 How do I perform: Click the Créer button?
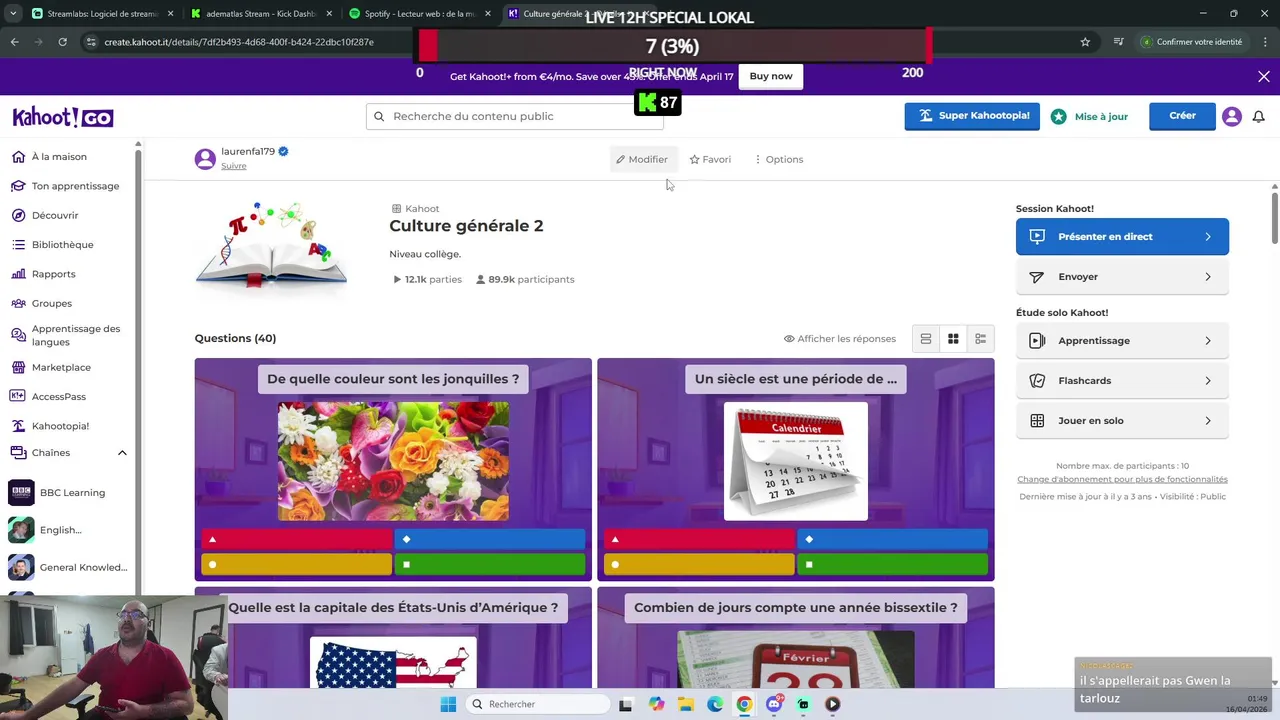(x=1182, y=116)
